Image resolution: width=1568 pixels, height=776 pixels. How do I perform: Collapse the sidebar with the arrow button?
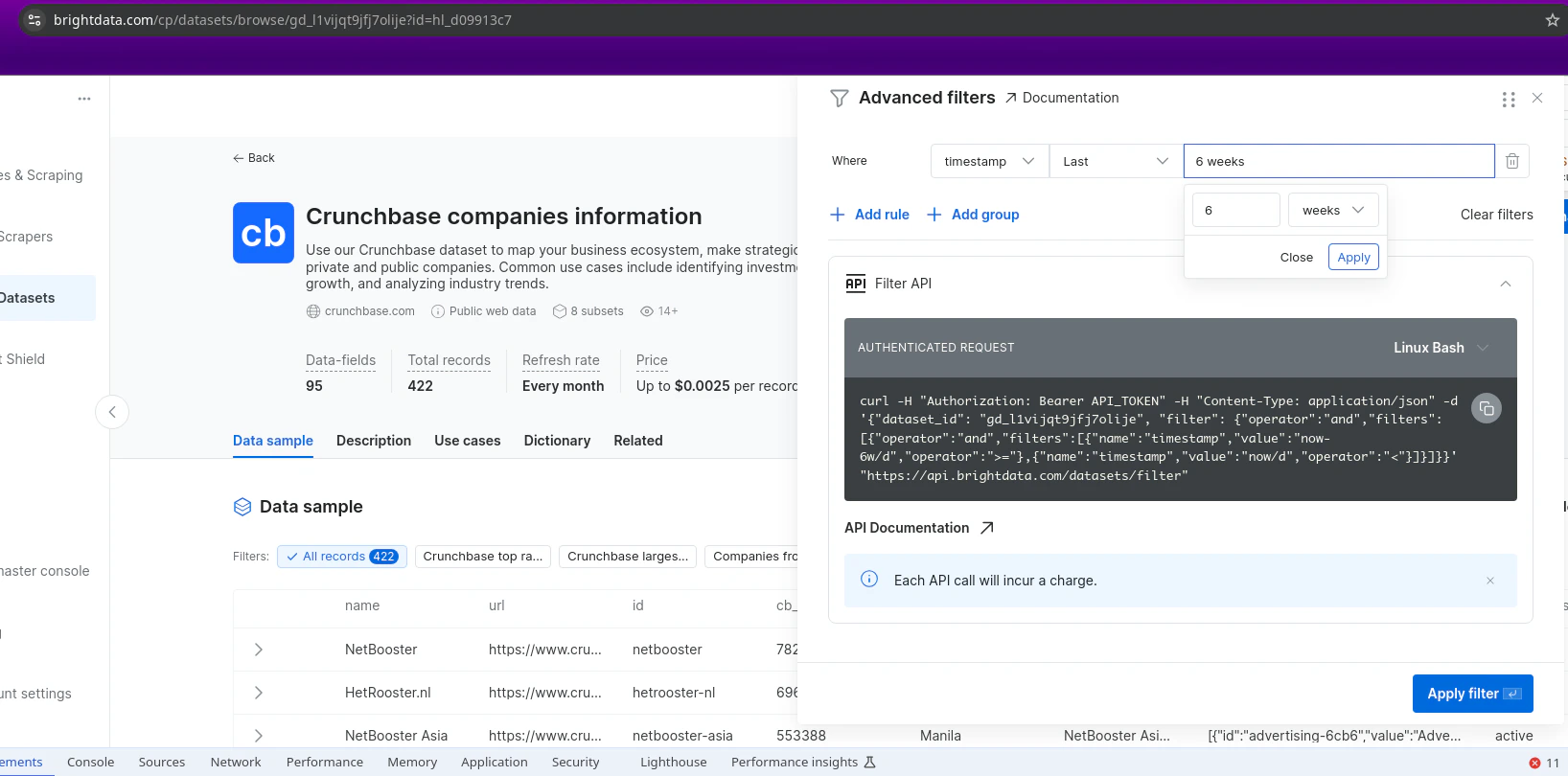(x=112, y=412)
